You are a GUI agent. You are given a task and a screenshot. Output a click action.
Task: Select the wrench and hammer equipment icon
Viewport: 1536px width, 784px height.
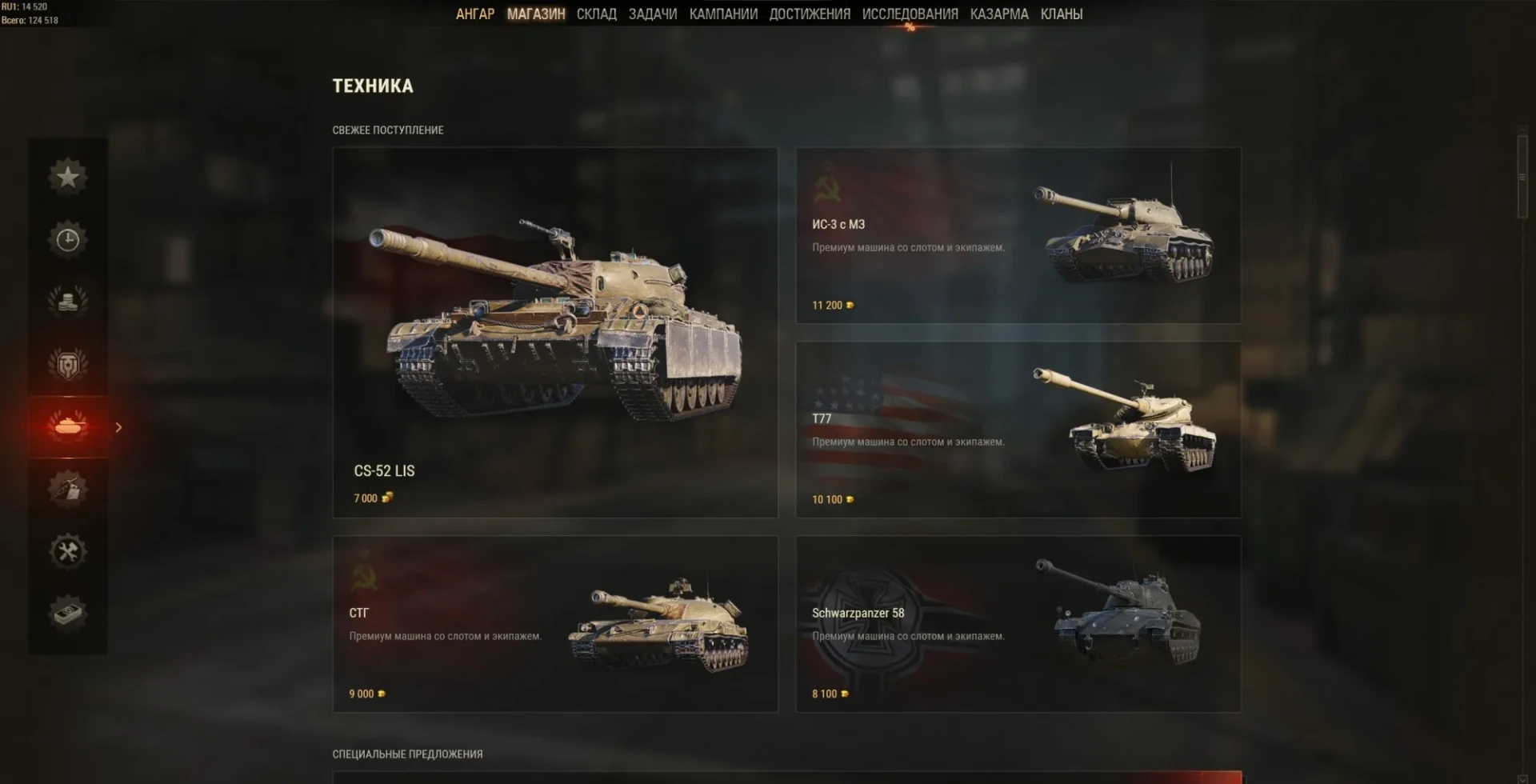pyautogui.click(x=68, y=551)
